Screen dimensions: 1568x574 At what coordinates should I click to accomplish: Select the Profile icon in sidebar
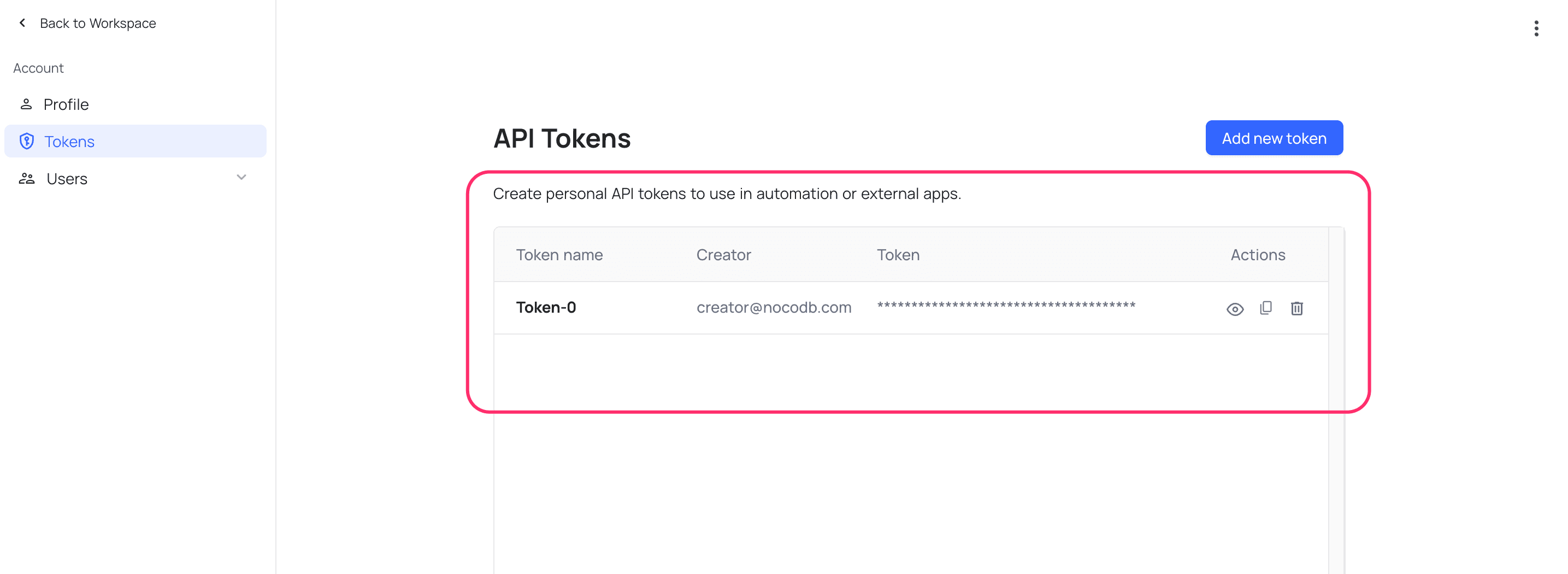click(27, 103)
